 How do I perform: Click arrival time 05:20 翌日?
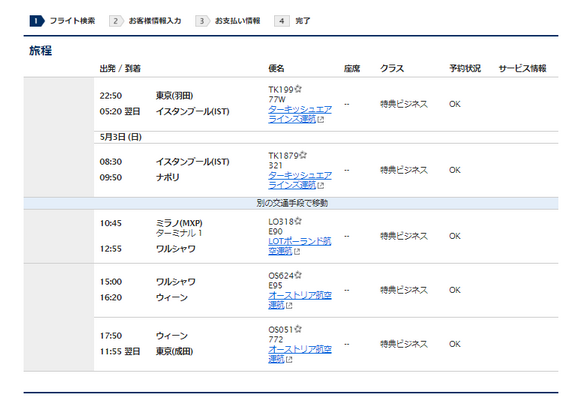click(x=120, y=111)
